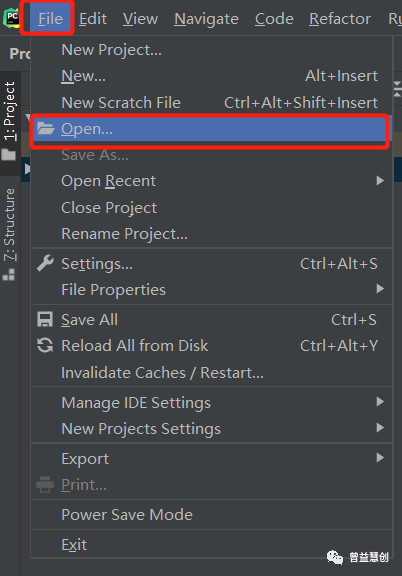This screenshot has width=402, height=576.
Task: Click the Reload All from Disk icon
Action: click(x=45, y=345)
